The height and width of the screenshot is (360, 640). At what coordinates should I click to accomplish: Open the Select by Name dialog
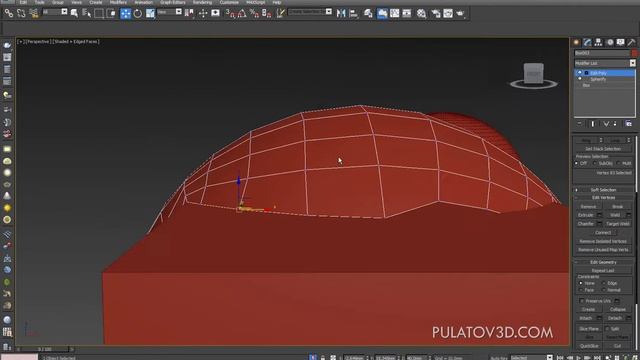pyautogui.click(x=87, y=13)
